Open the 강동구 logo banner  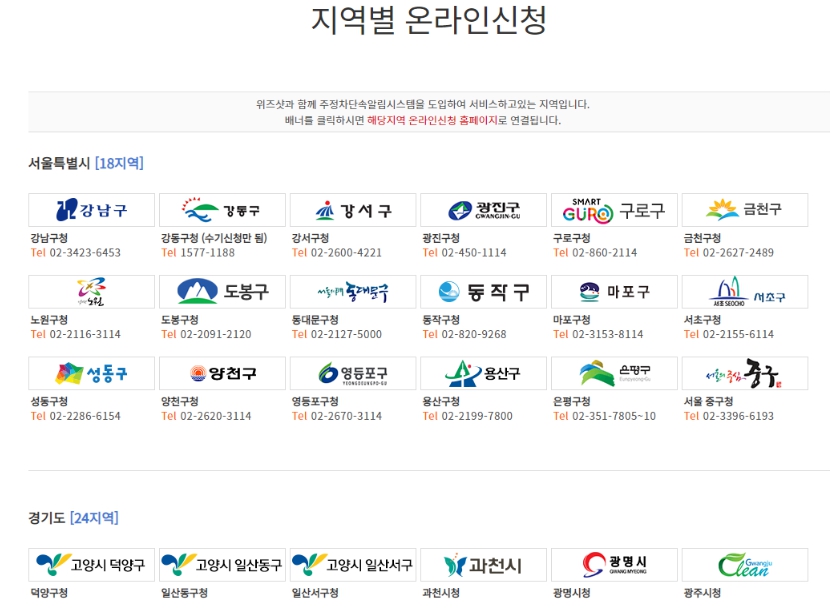(x=222, y=210)
